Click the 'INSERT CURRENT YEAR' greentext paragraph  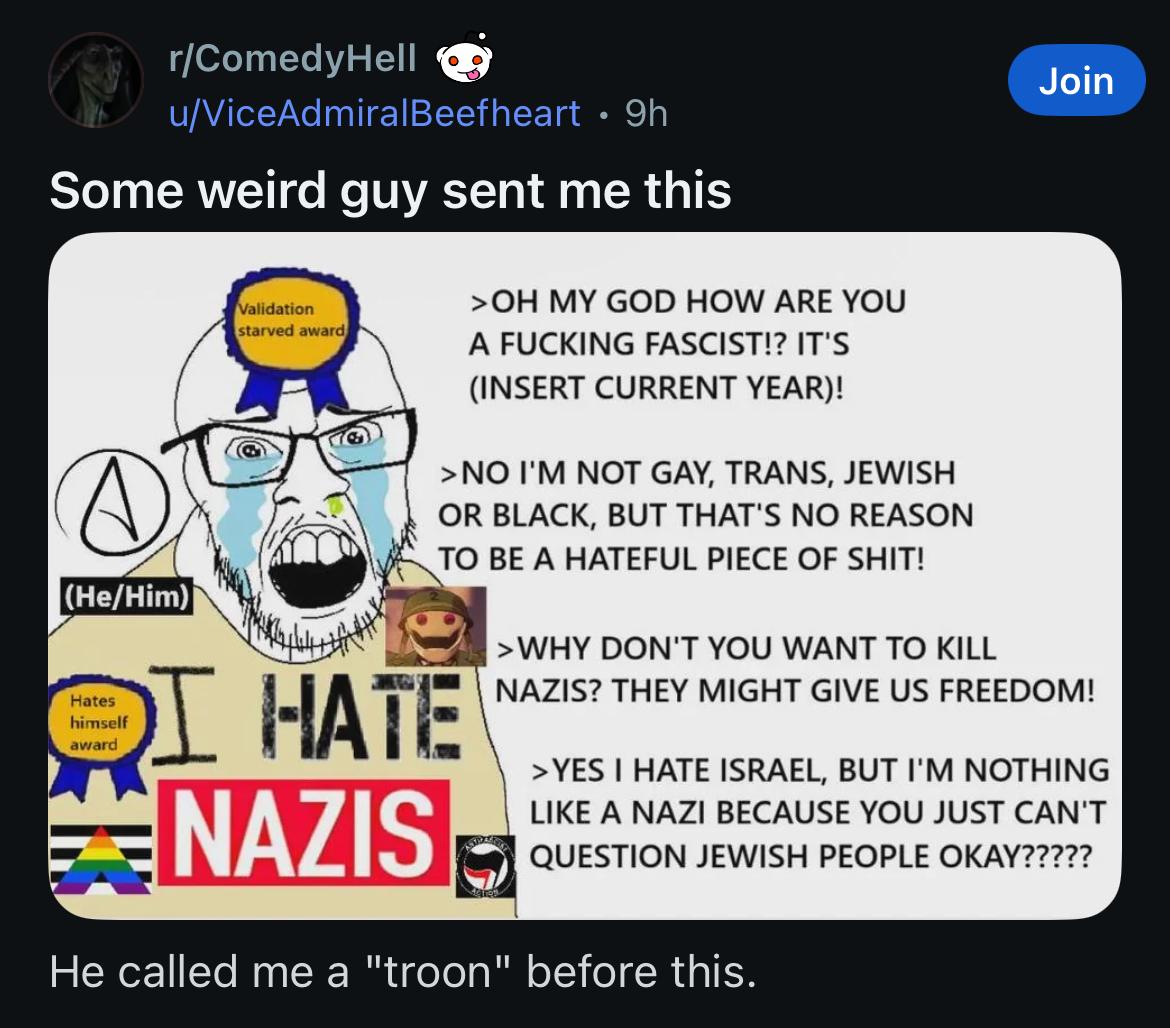tap(686, 344)
